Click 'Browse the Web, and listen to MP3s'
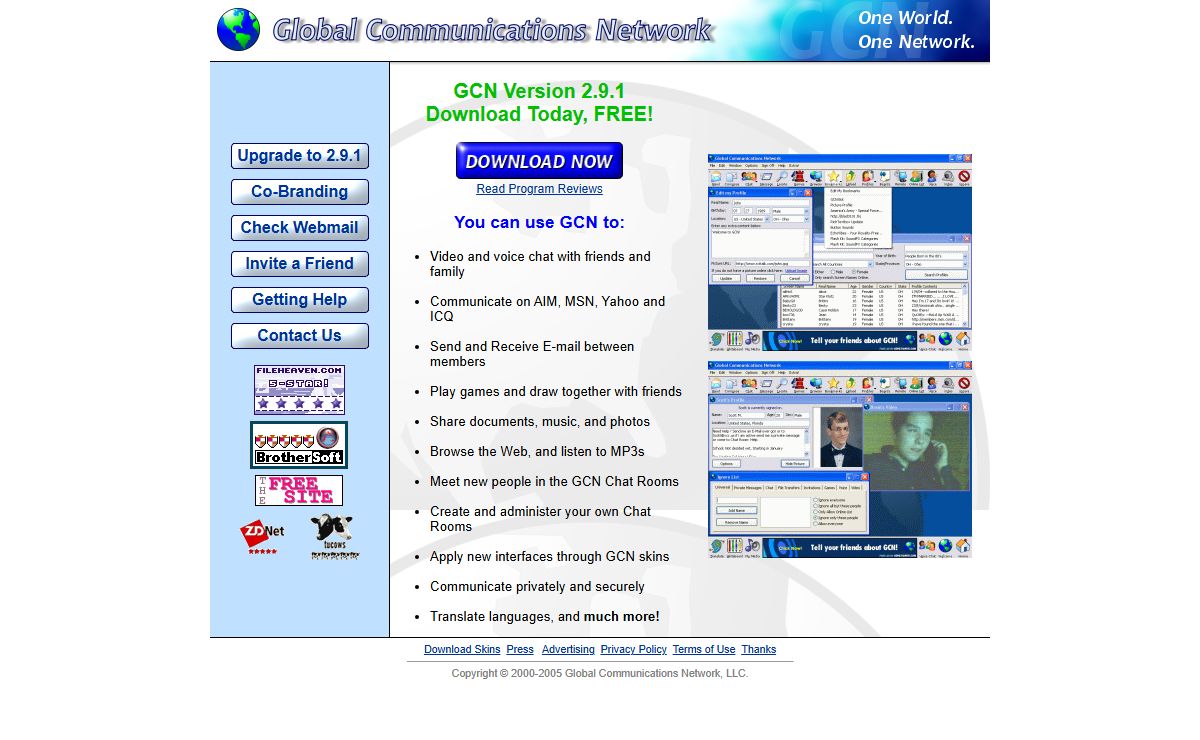The width and height of the screenshot is (1200, 740). [x=537, y=452]
